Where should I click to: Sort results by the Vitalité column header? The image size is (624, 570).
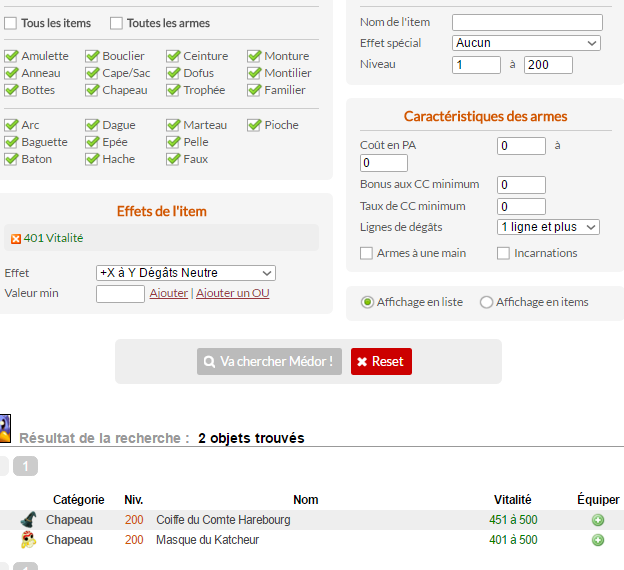512,499
